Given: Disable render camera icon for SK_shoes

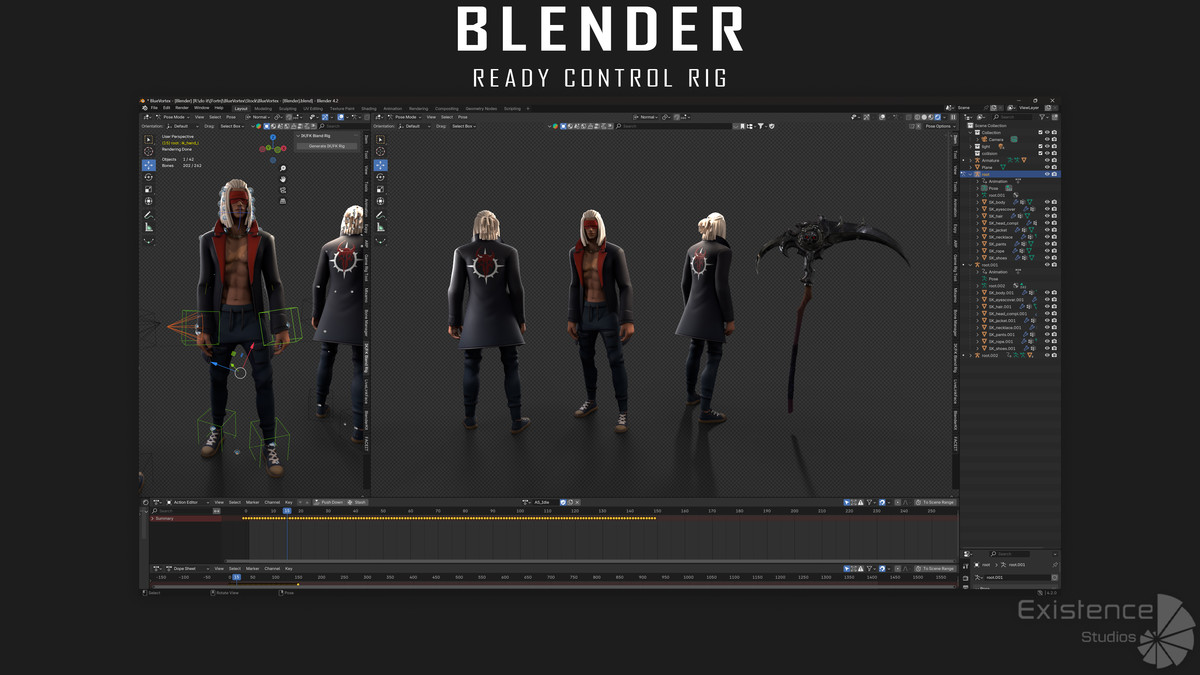Looking at the screenshot, I should [1054, 258].
